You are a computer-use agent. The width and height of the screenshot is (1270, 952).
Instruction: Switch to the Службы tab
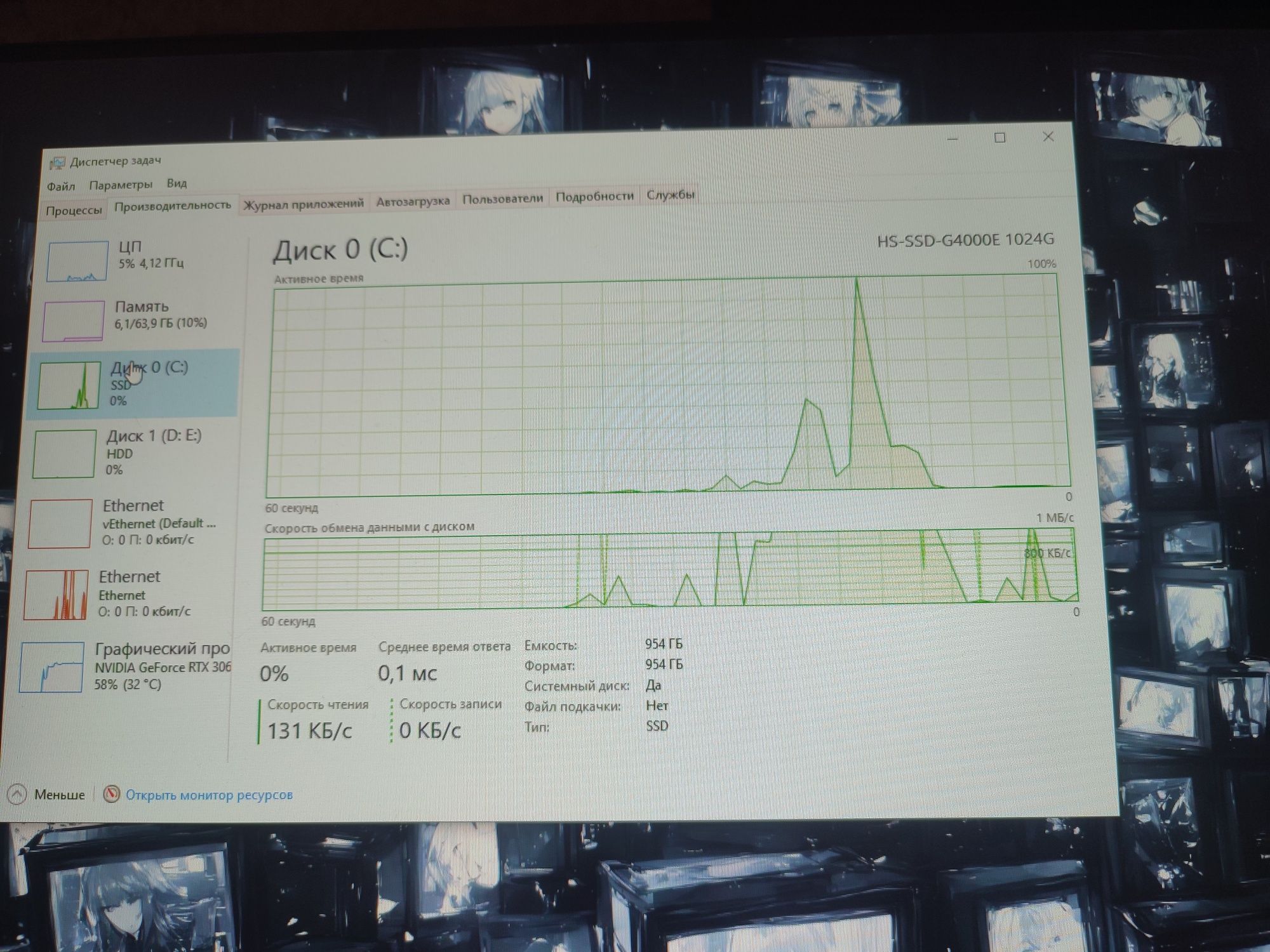[671, 195]
